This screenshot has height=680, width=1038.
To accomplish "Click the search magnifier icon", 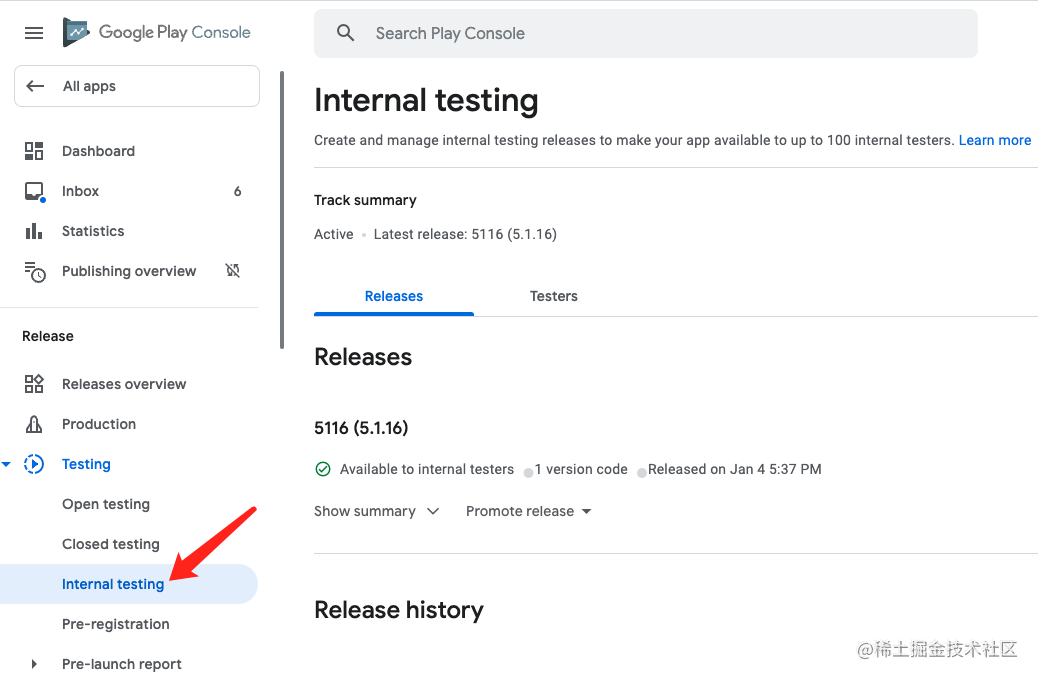I will [346, 33].
